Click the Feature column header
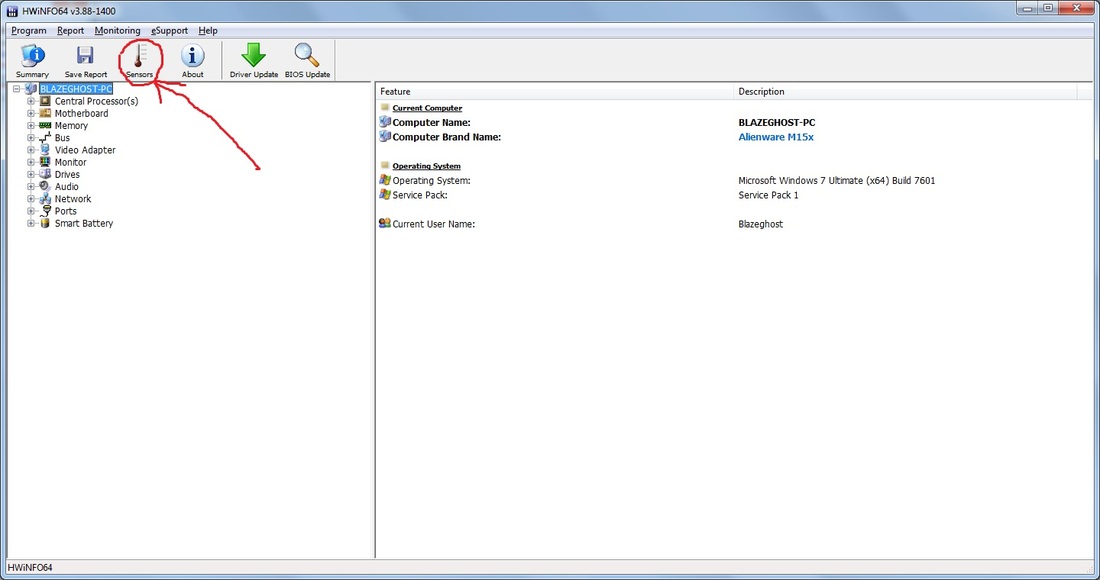Image resolution: width=1100 pixels, height=580 pixels. click(554, 91)
